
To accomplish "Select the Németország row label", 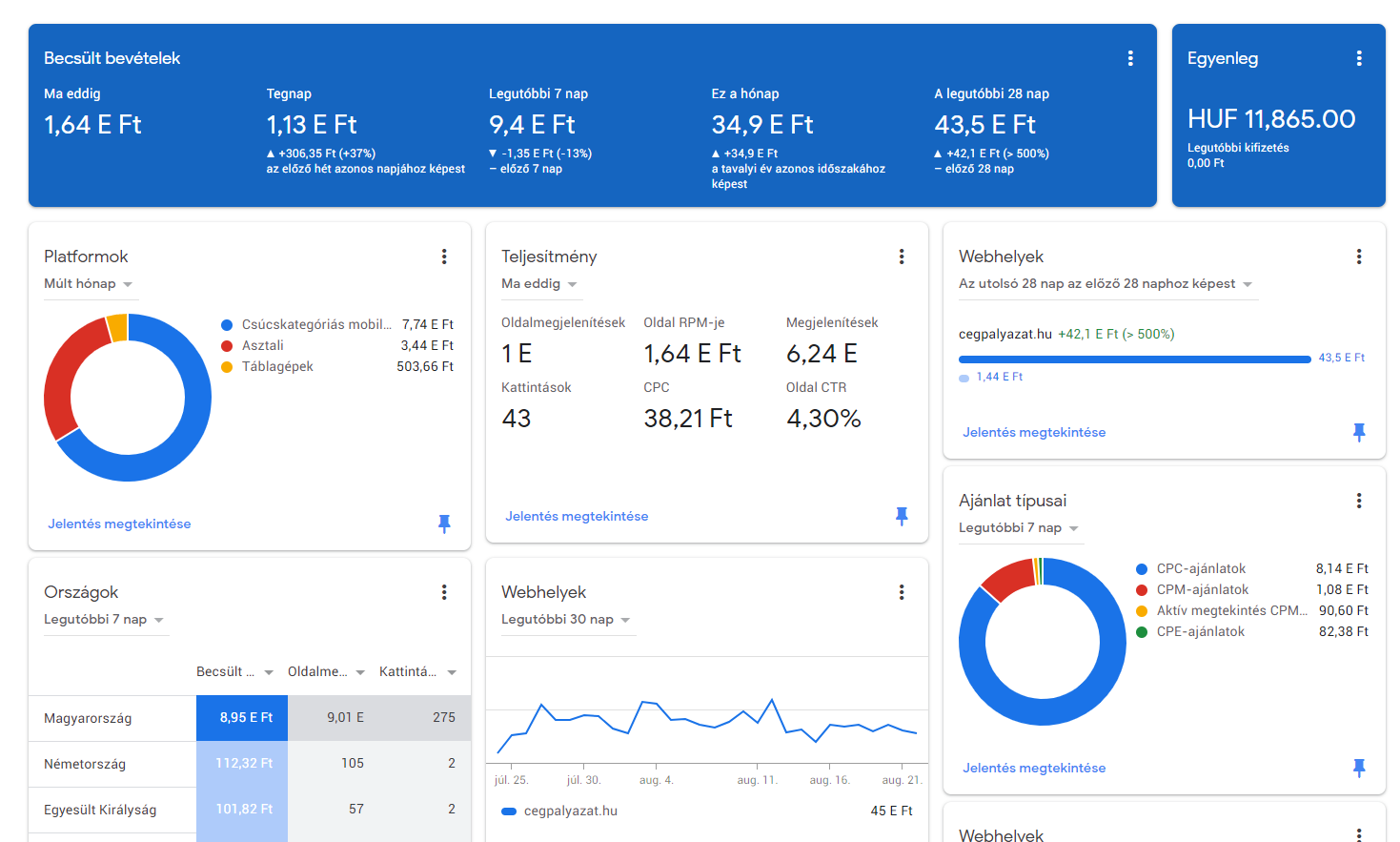I will click(x=85, y=764).
